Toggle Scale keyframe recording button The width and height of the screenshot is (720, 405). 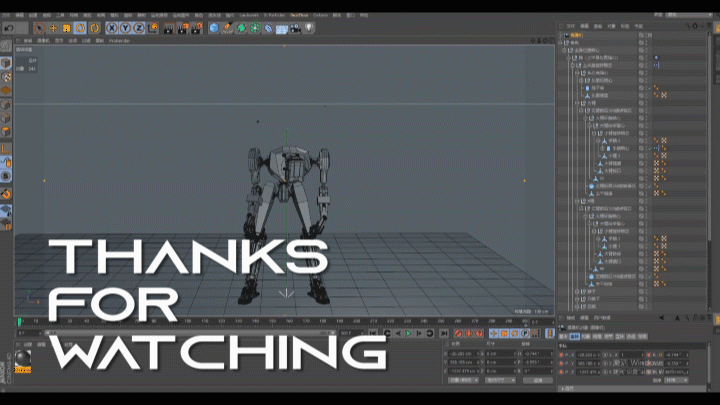click(504, 334)
